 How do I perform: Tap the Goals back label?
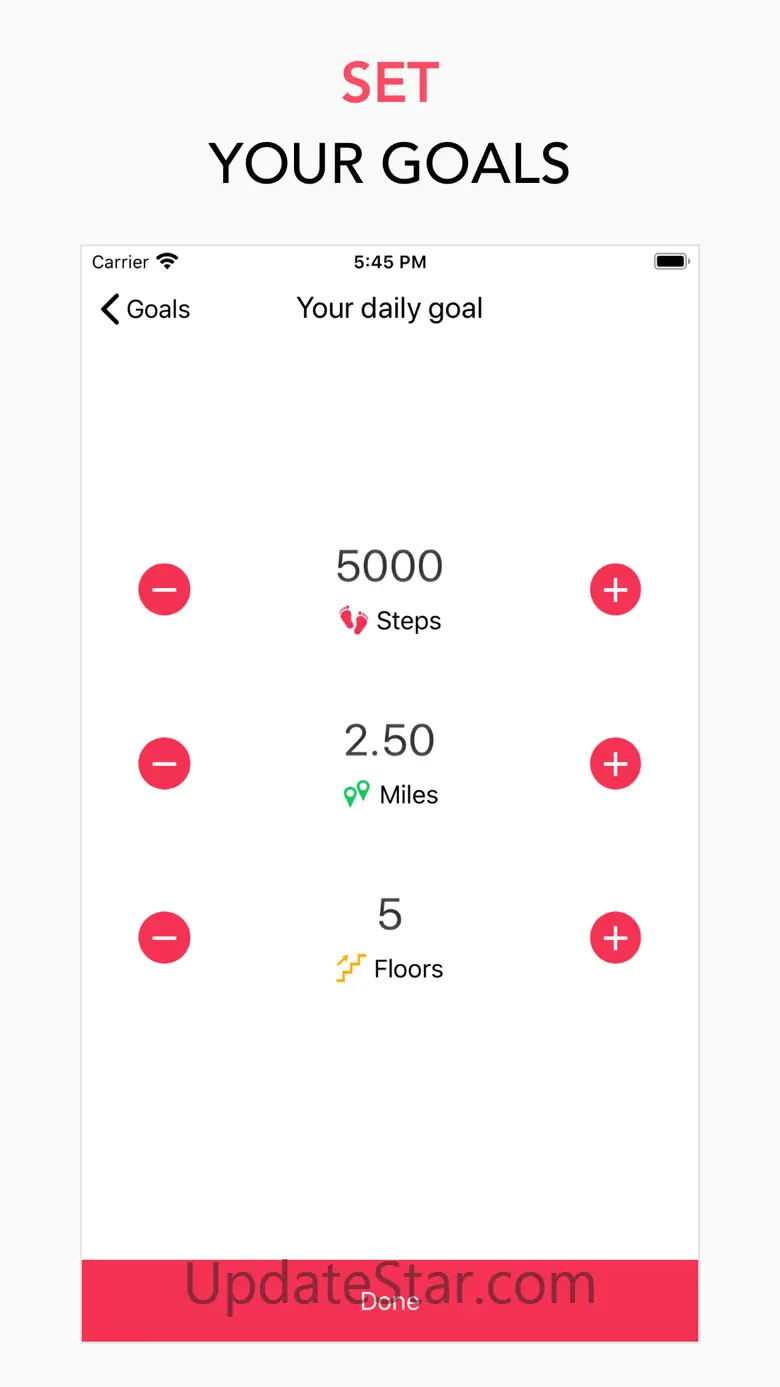(x=158, y=310)
